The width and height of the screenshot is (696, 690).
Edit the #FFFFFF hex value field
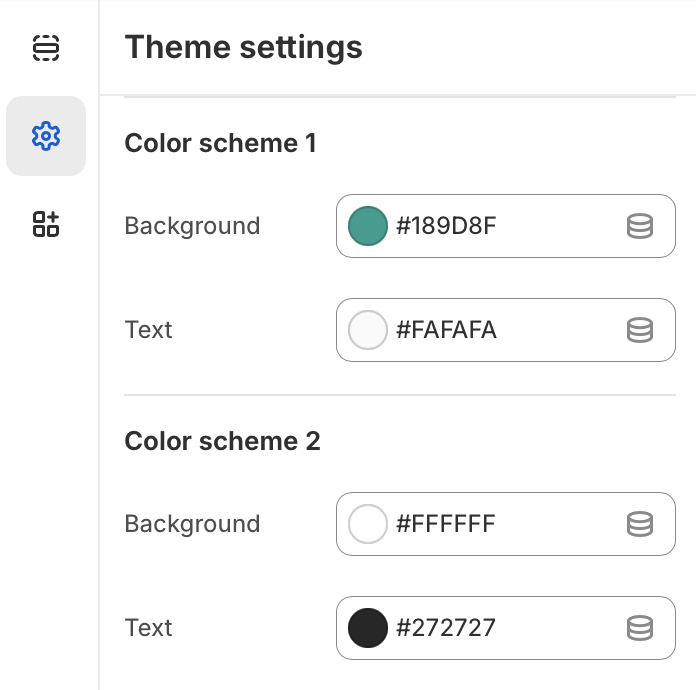pos(506,524)
